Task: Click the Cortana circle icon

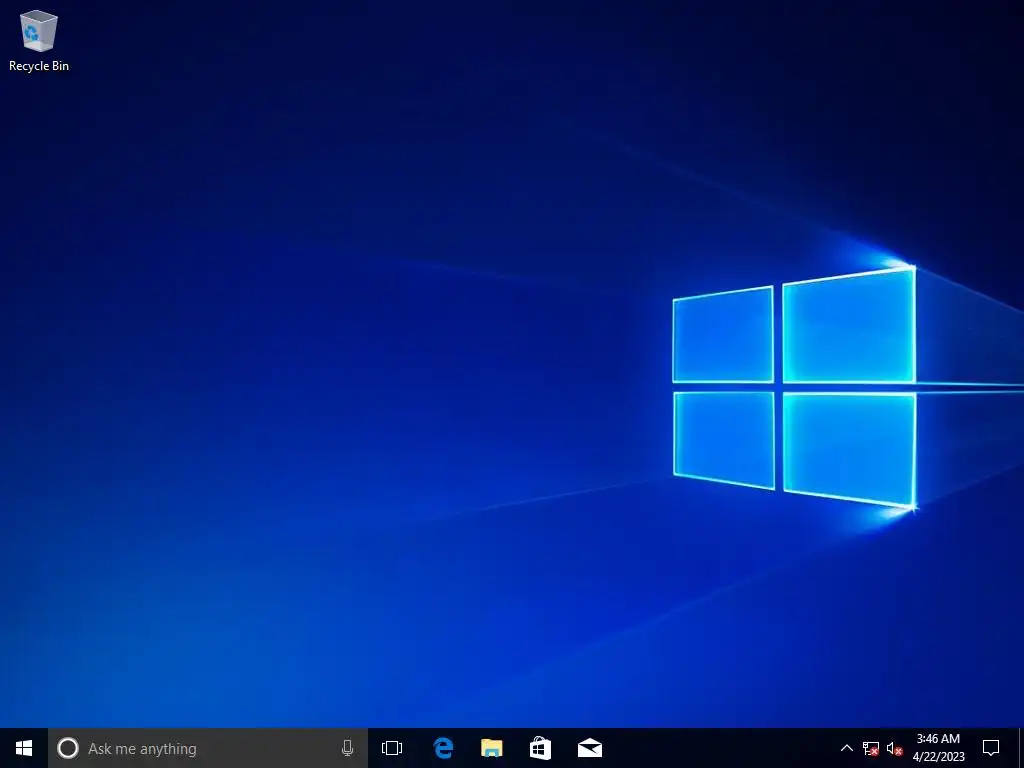Action: point(68,748)
